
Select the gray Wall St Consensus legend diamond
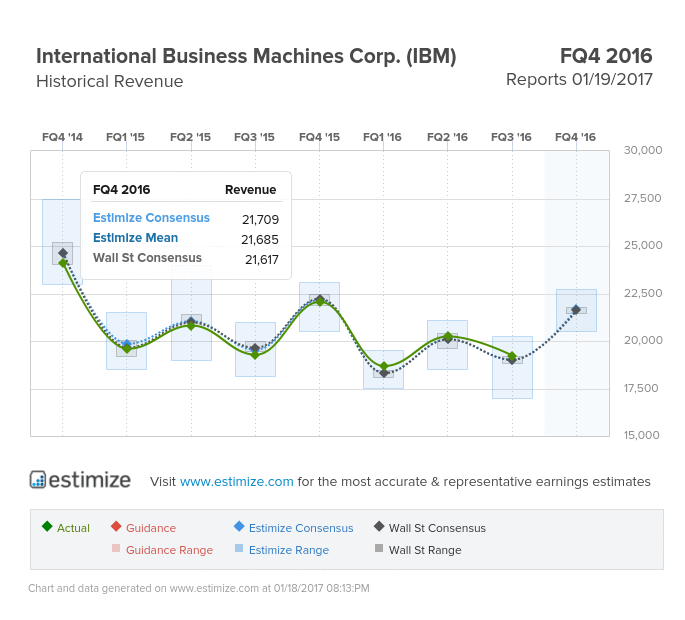pos(379,526)
